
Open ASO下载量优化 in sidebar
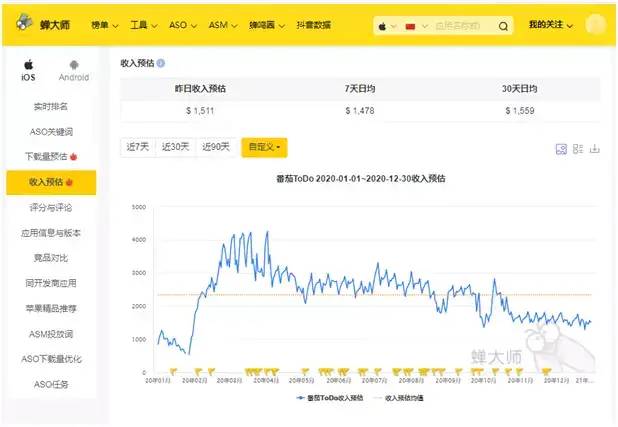[51, 359]
